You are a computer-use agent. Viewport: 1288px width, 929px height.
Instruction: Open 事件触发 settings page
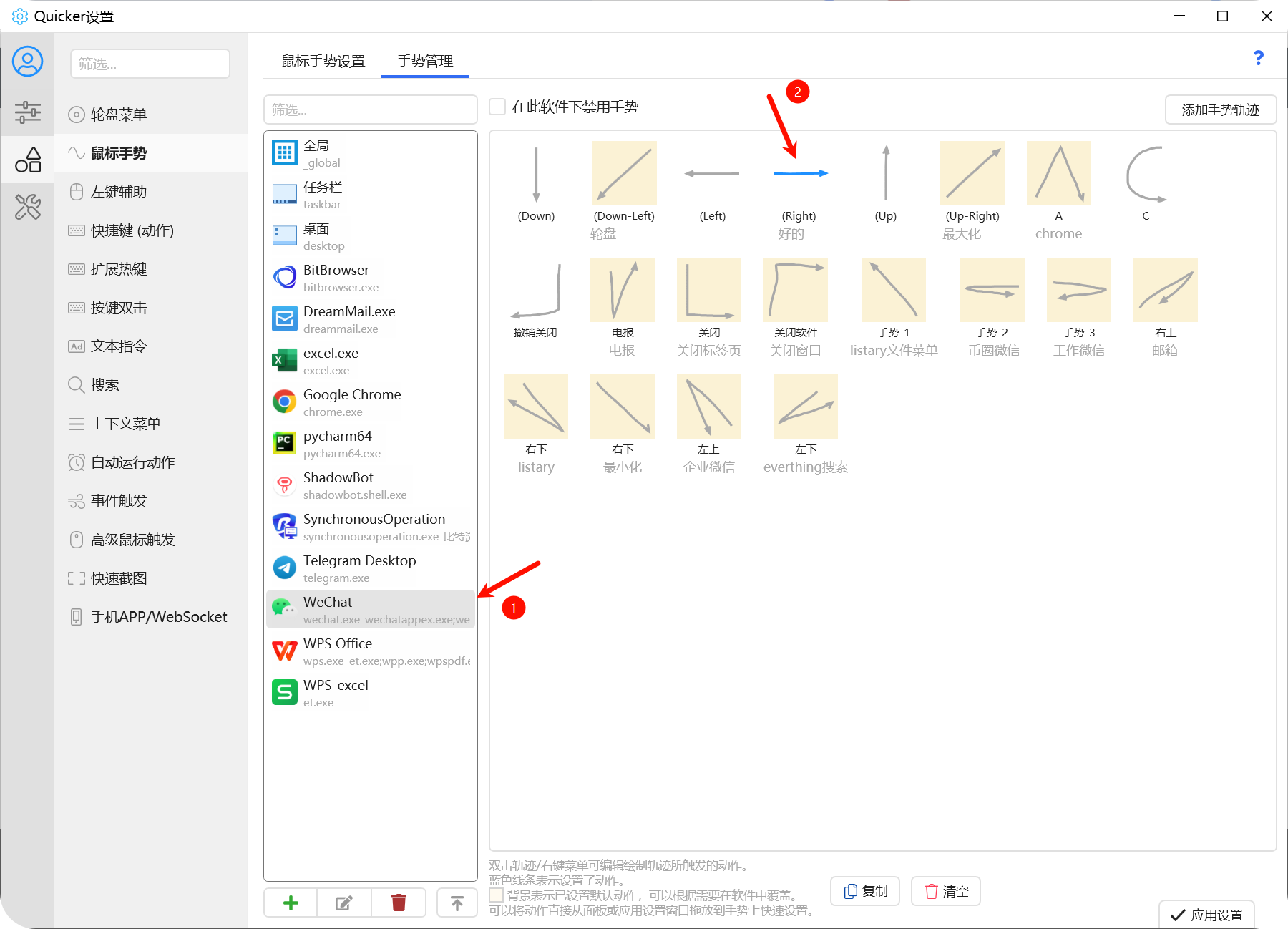click(151, 501)
